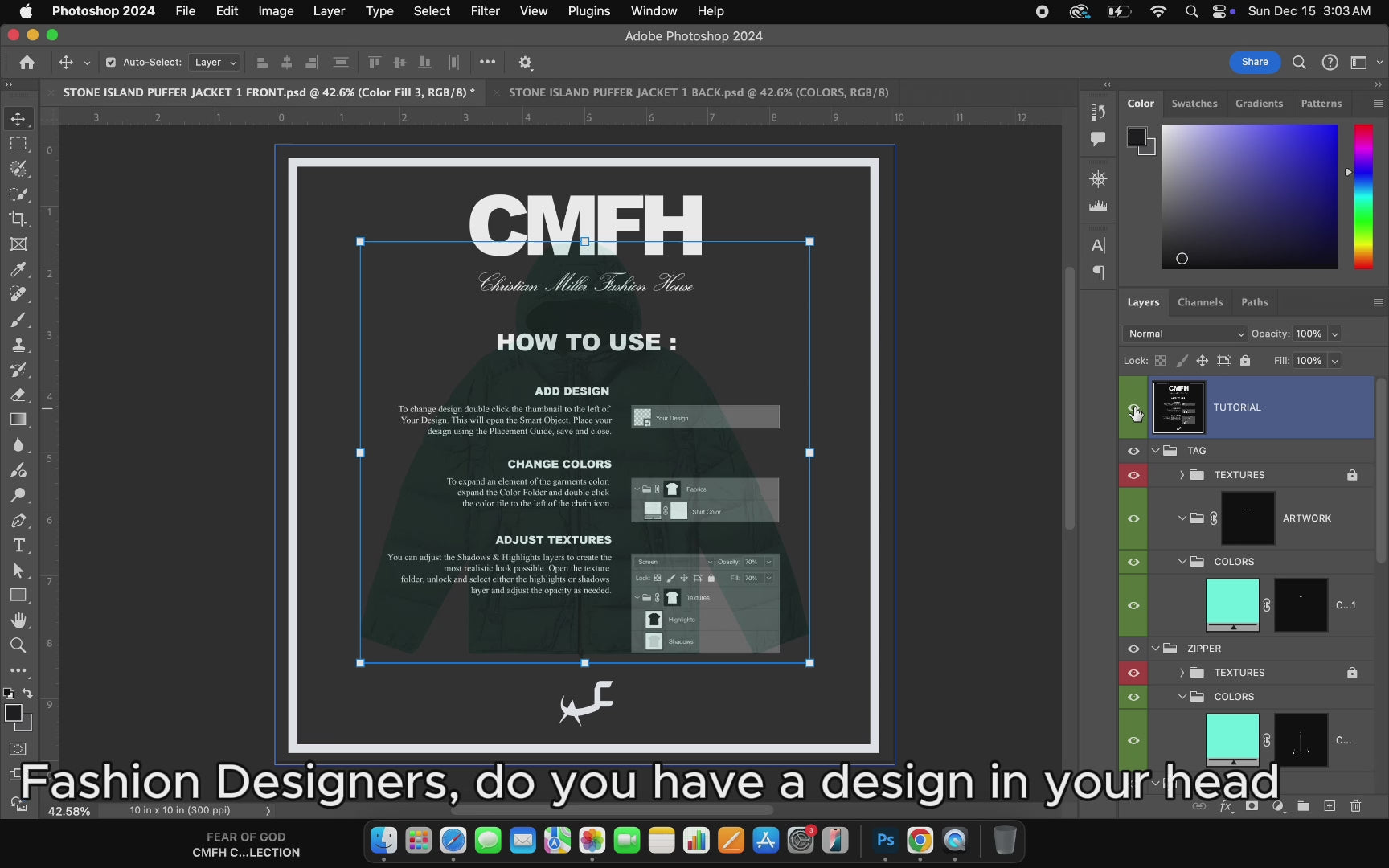This screenshot has height=868, width=1389.
Task: Select the Pen tool
Action: coord(18,520)
